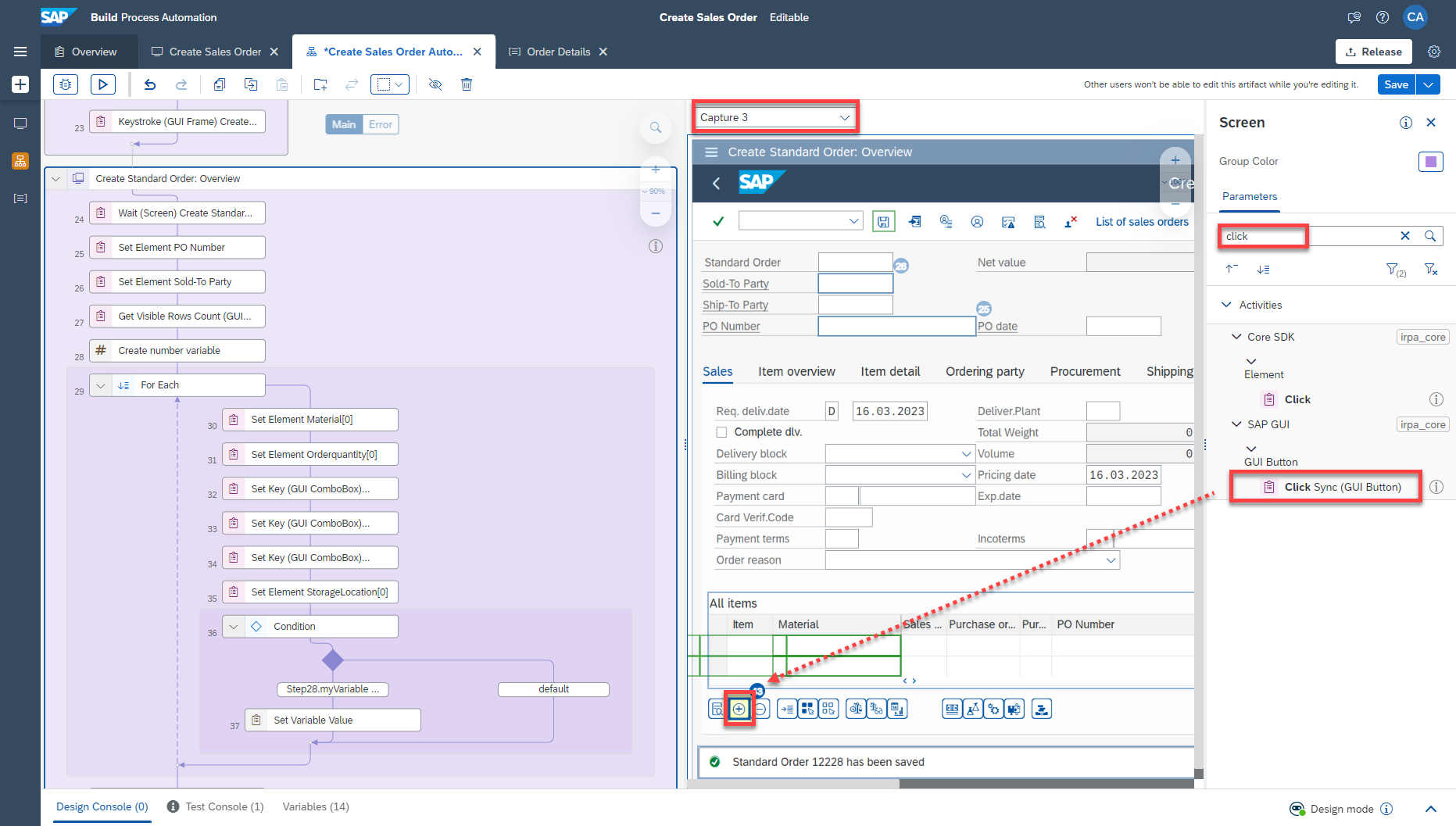This screenshot has width=1456, height=826.
Task: Clear the 'click' search text with the X
Action: [1405, 236]
